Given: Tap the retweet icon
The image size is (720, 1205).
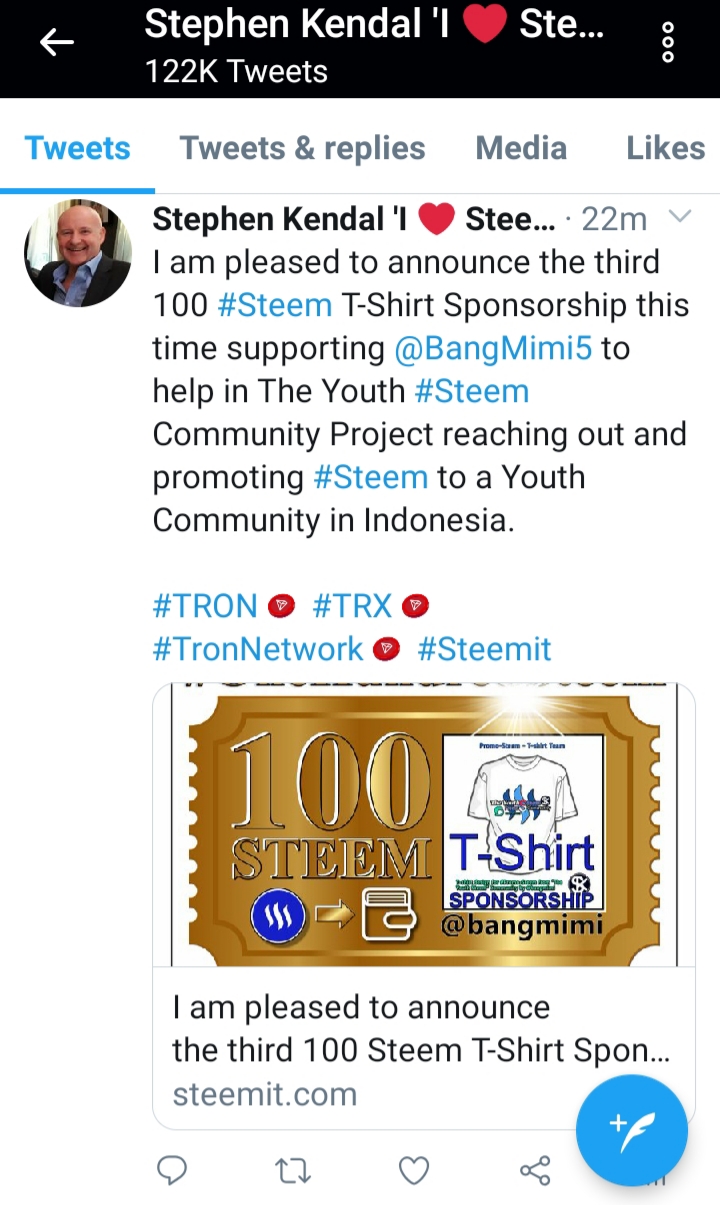Looking at the screenshot, I should pos(293,1169).
